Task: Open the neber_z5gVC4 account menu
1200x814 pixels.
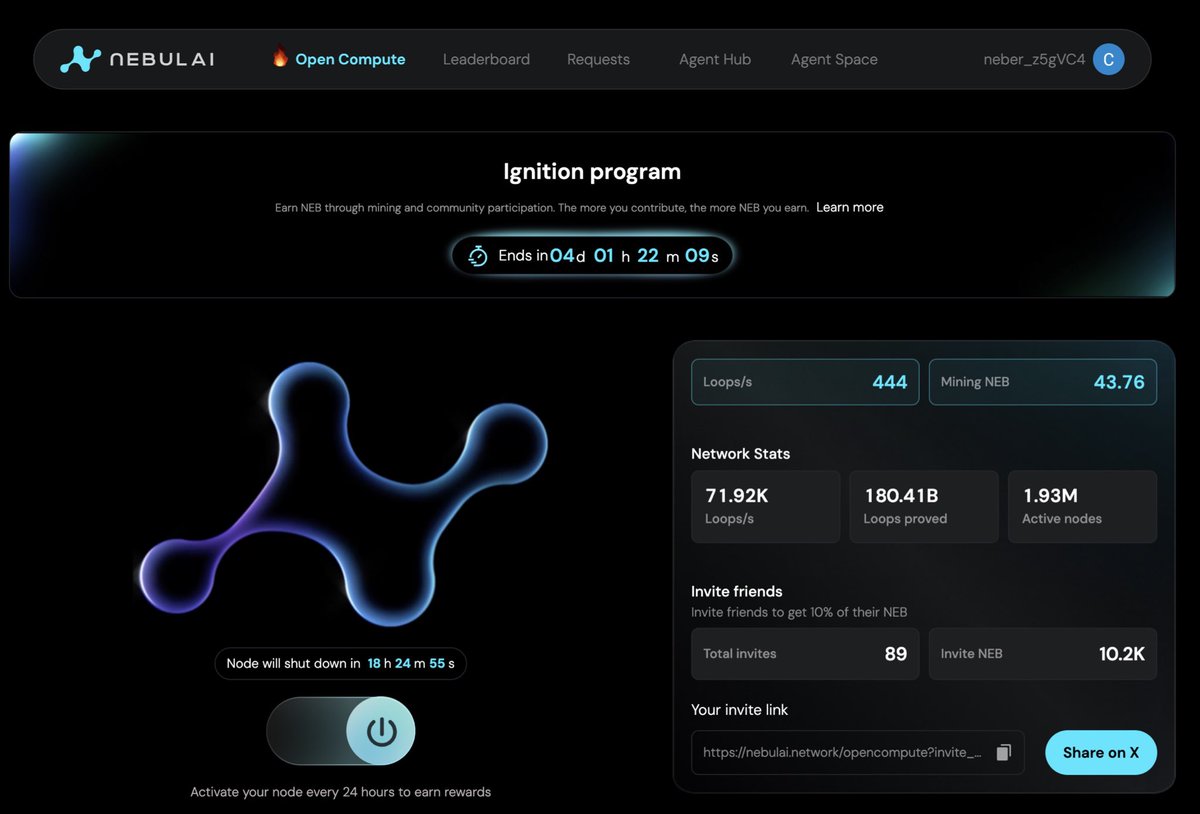Action: [x=1034, y=59]
